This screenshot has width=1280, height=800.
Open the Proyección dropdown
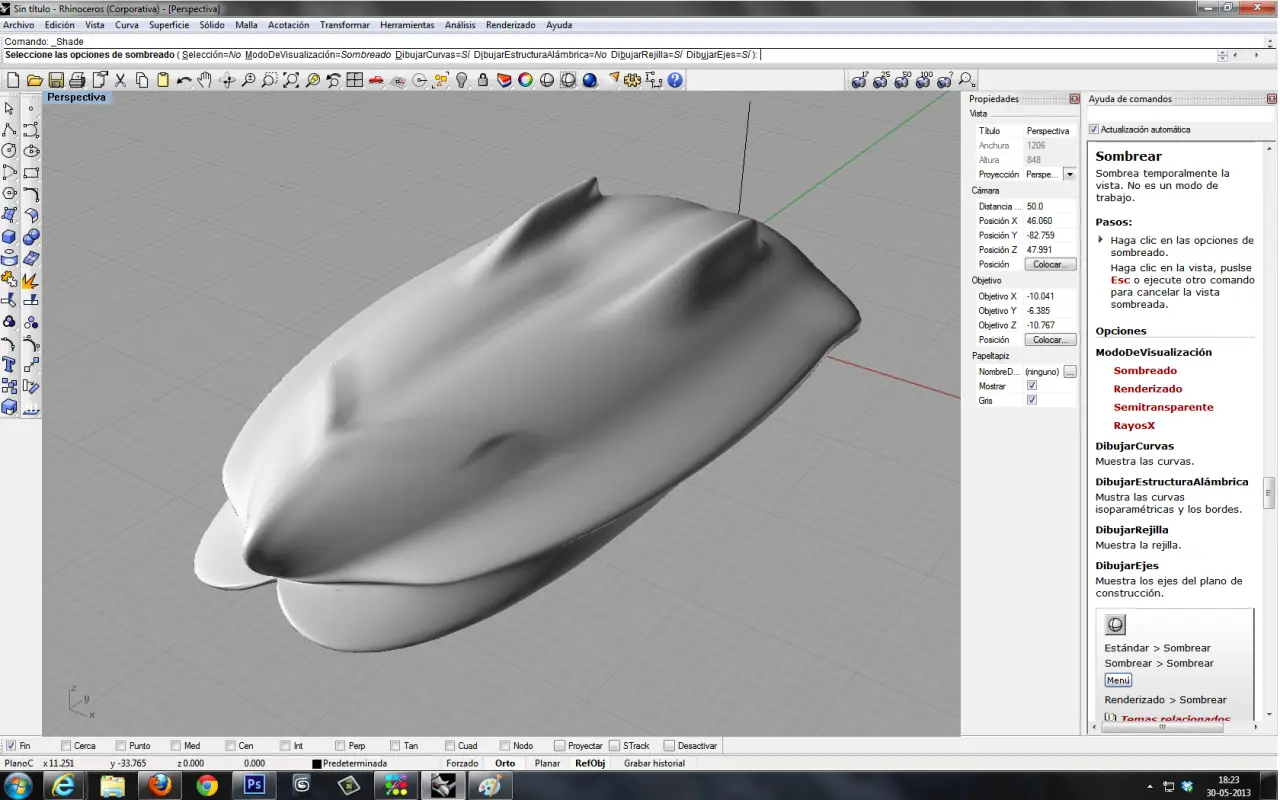[1069, 174]
